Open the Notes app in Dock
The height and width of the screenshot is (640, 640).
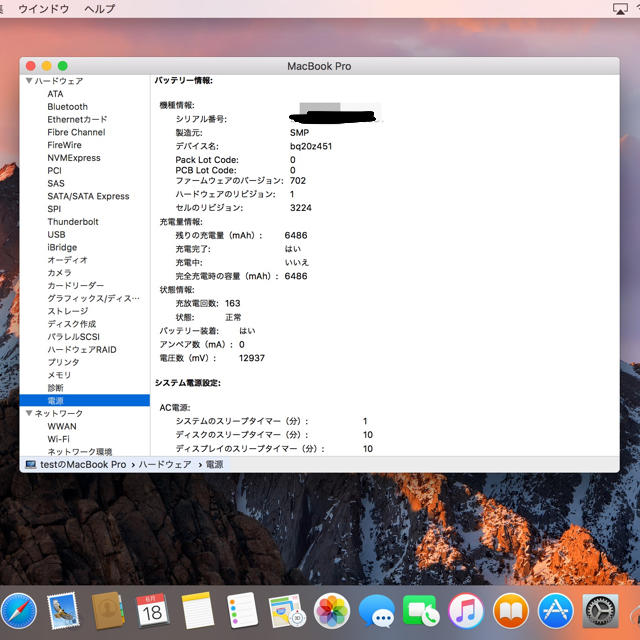tap(198, 611)
